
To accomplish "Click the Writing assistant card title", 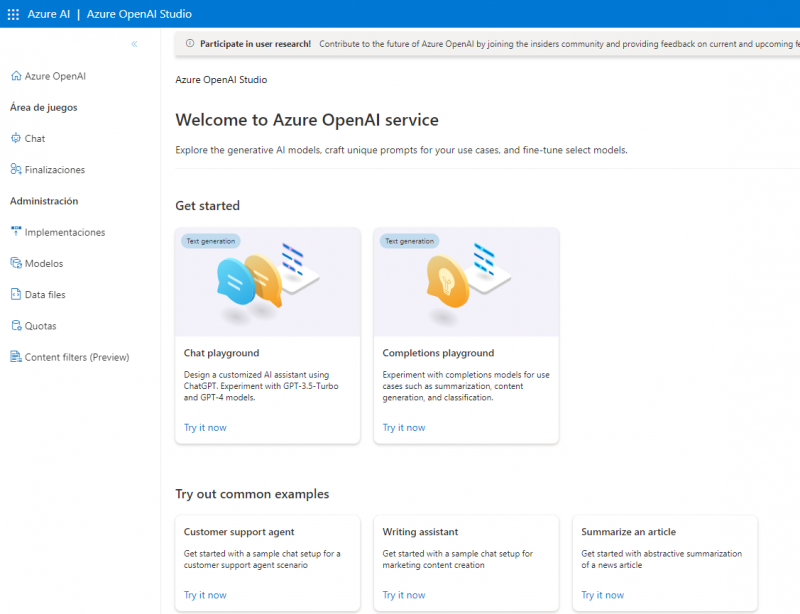I will point(420,532).
